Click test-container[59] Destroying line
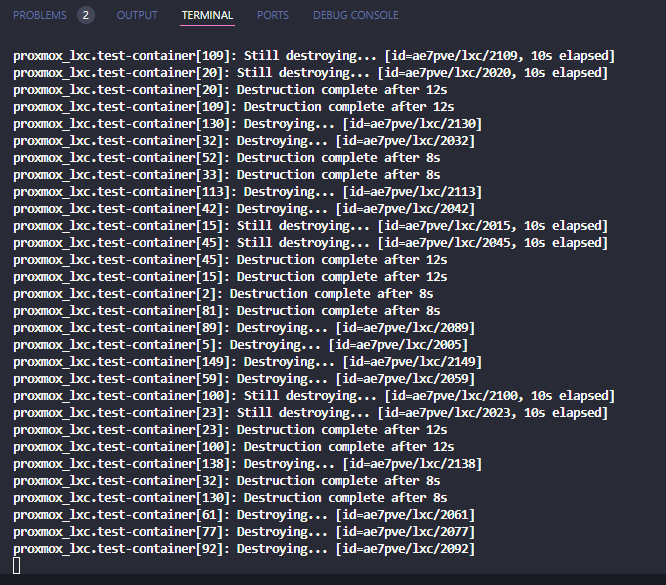666x585 pixels. 244,379
